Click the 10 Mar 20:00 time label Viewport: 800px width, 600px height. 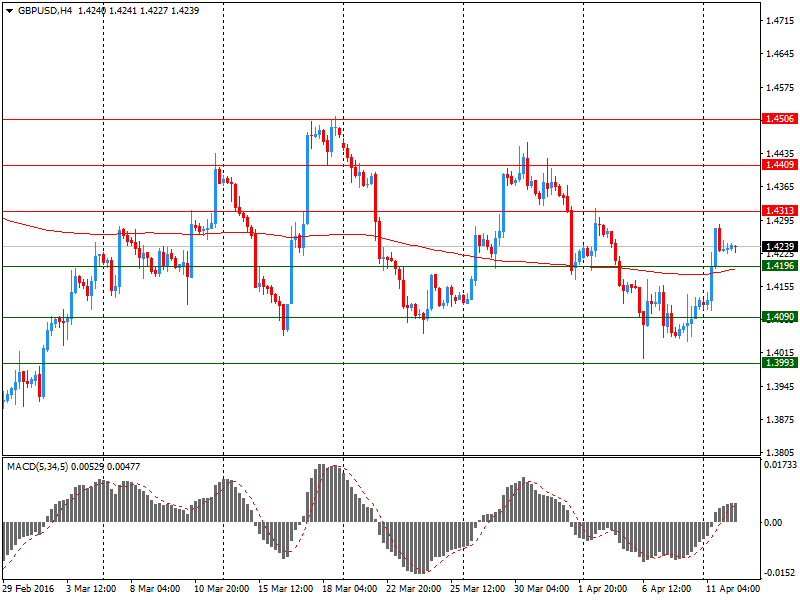[221, 589]
